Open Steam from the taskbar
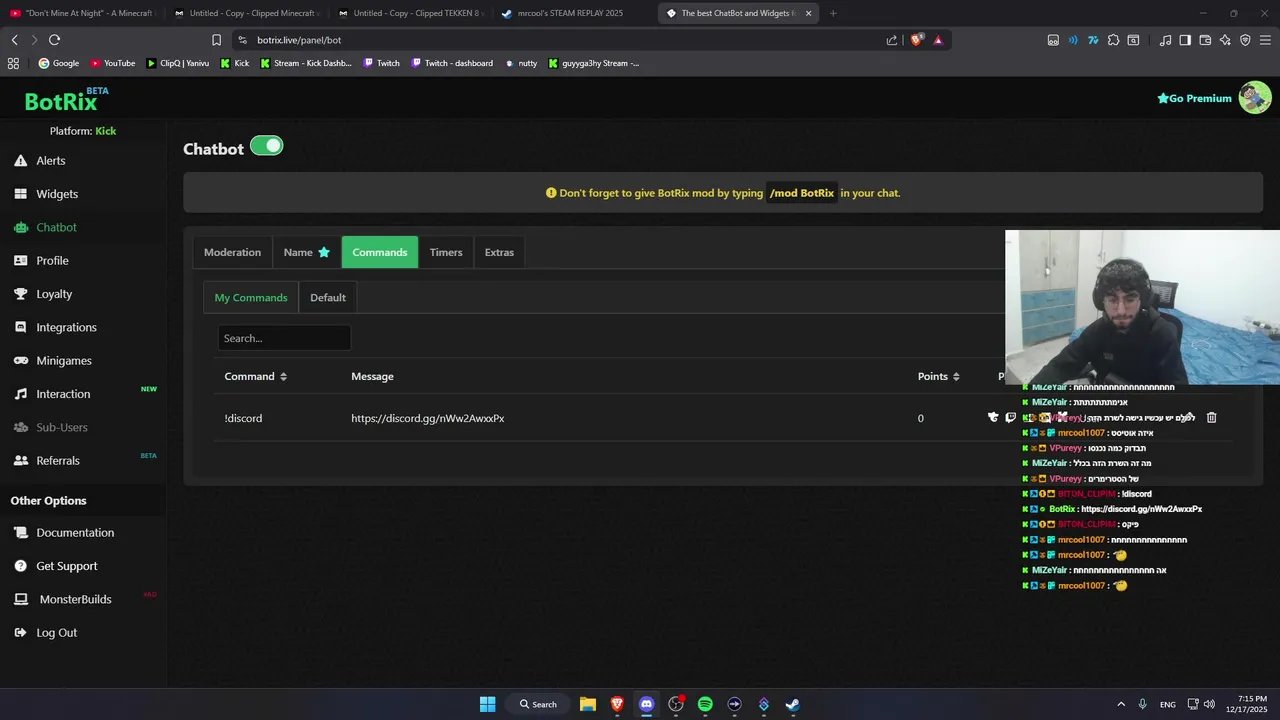 (793, 704)
